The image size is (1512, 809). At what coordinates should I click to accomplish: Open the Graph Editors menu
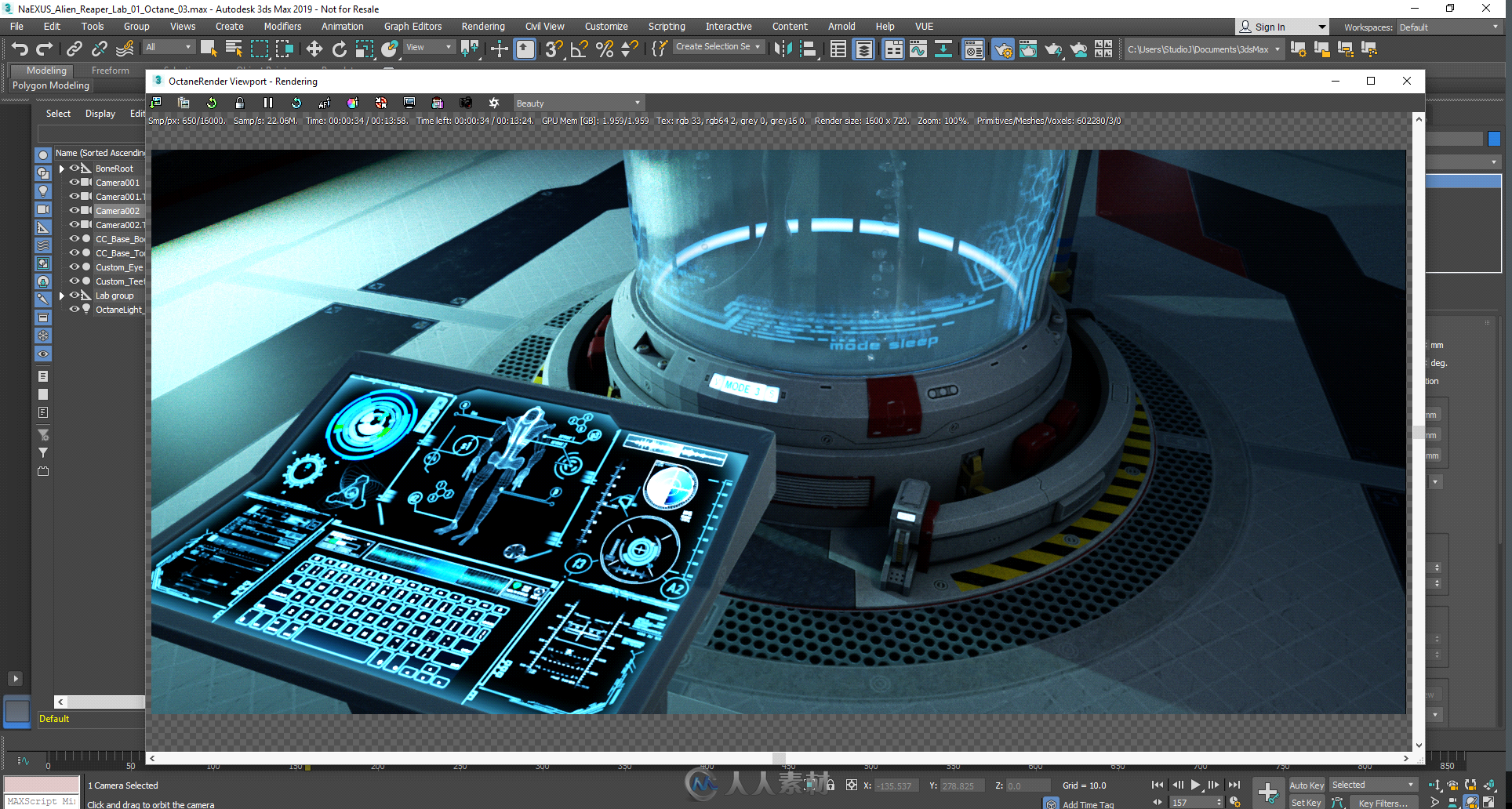413,27
